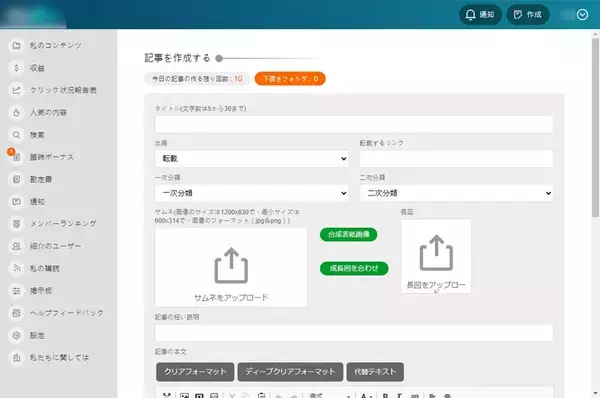Open the 書式 format dropdown in editor
This screenshot has width=600, height=398.
pos(330,395)
